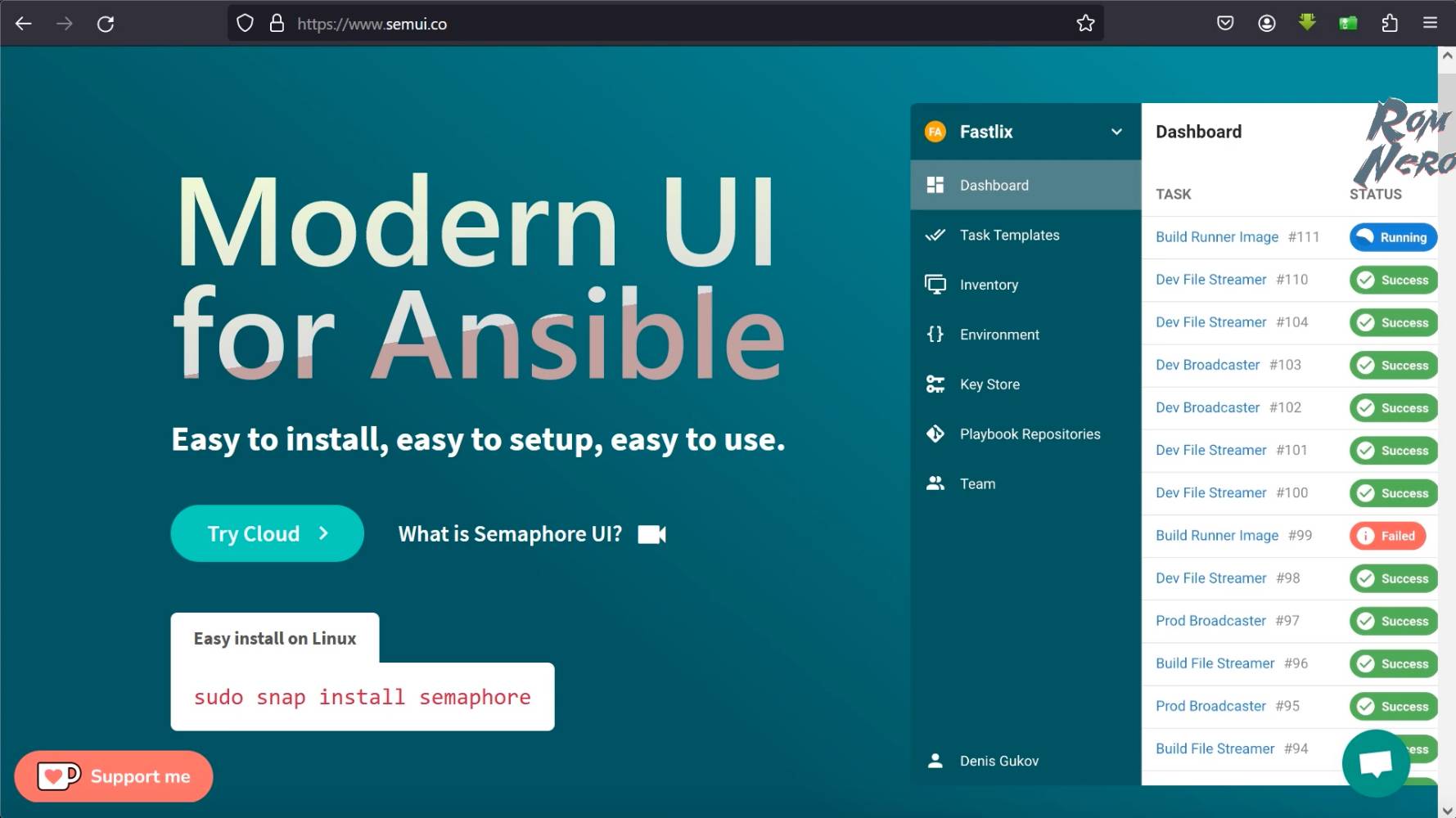1456x818 pixels.
Task: Click the Denis Gukov user icon
Action: [x=935, y=761]
